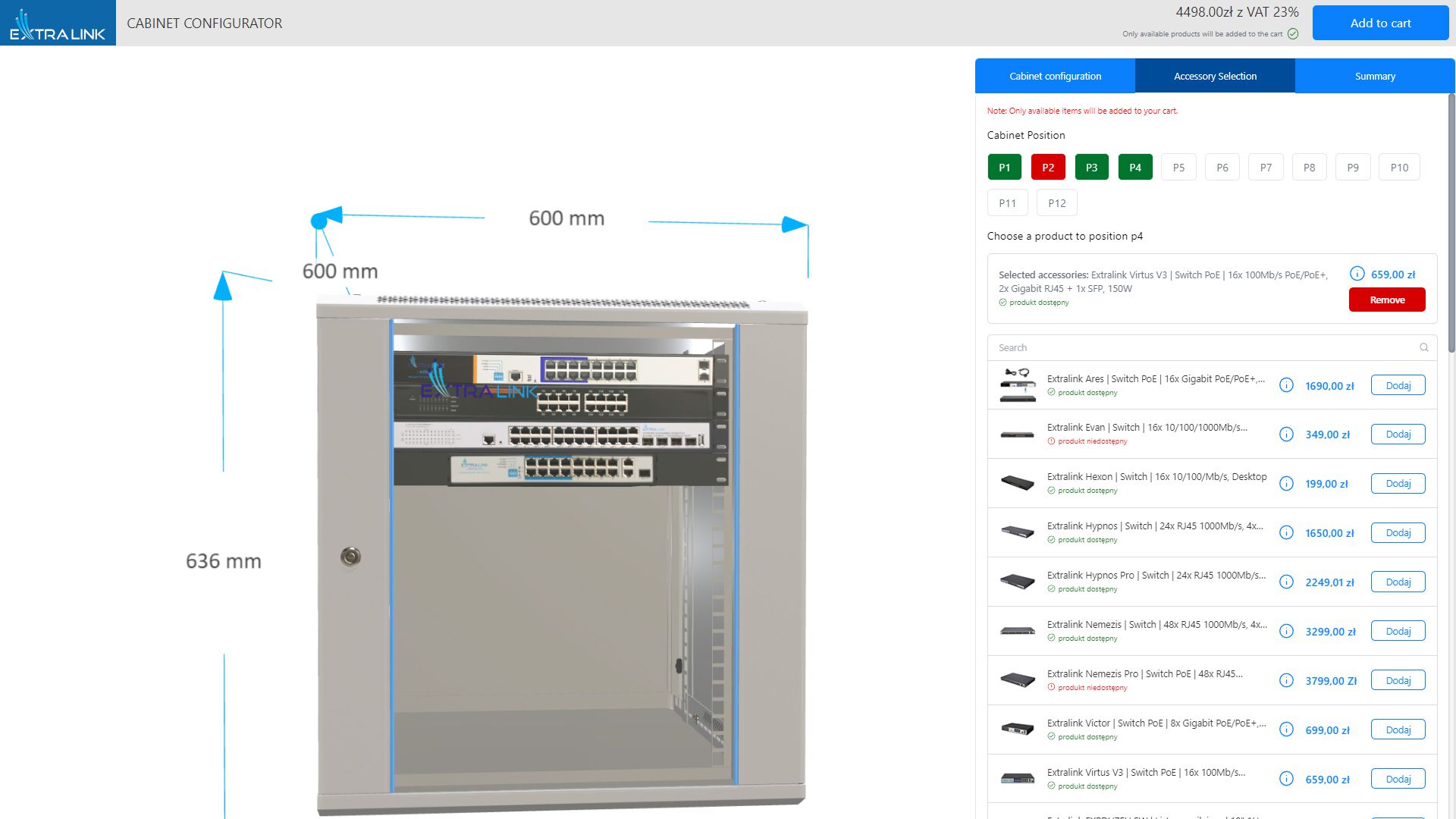Open the Summary tab
The width and height of the screenshot is (1456, 819).
[x=1375, y=76]
